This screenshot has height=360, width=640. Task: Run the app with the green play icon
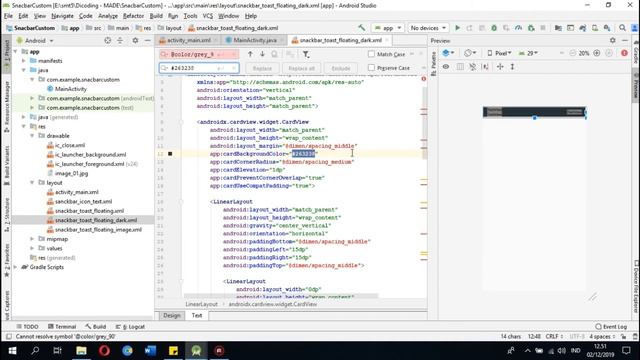[457, 28]
